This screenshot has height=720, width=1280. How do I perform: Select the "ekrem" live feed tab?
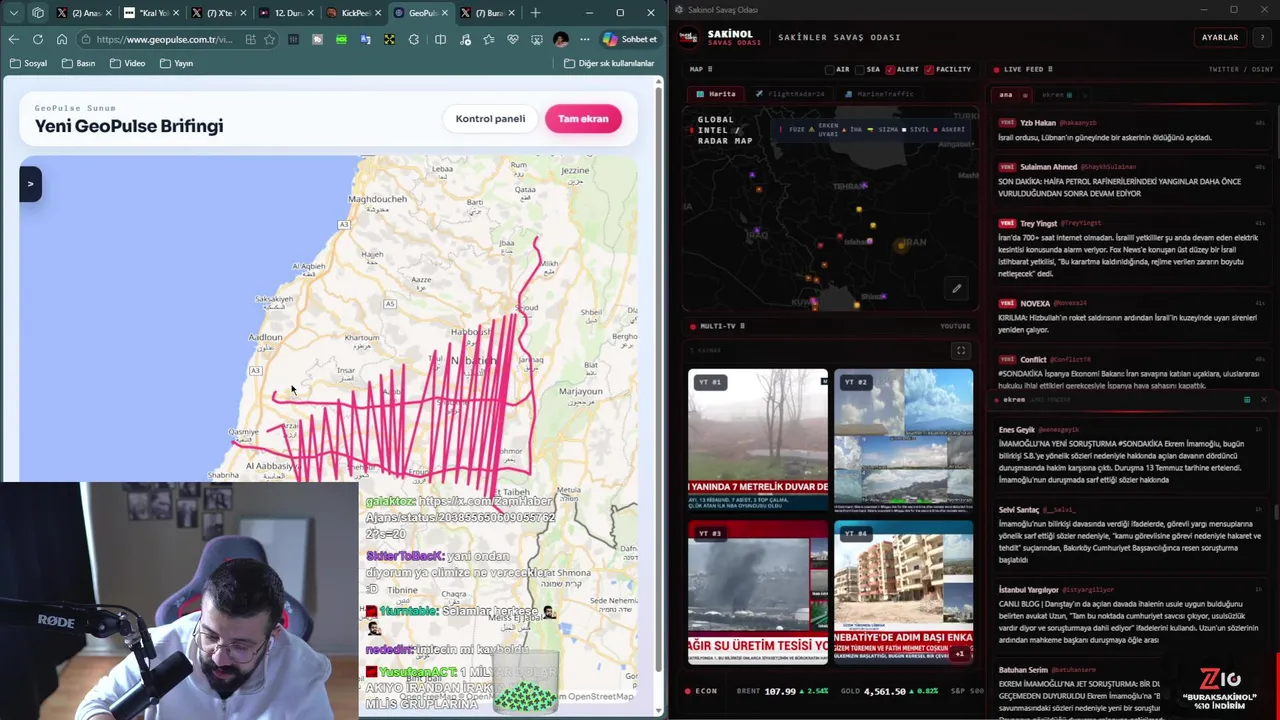(x=1056, y=95)
